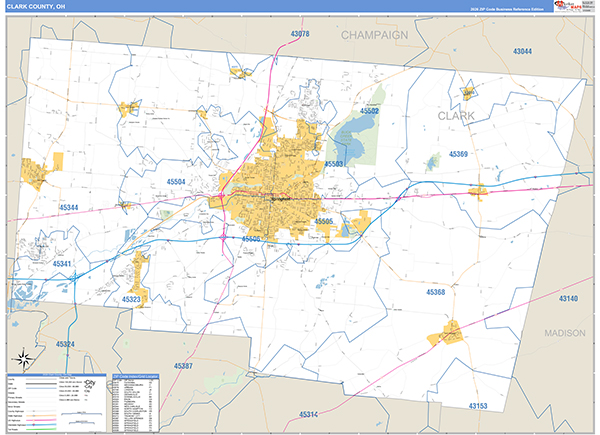Image resolution: width=600 pixels, height=435 pixels.
Task: Click the CHAMPAIGN county label
Action: tap(375, 34)
